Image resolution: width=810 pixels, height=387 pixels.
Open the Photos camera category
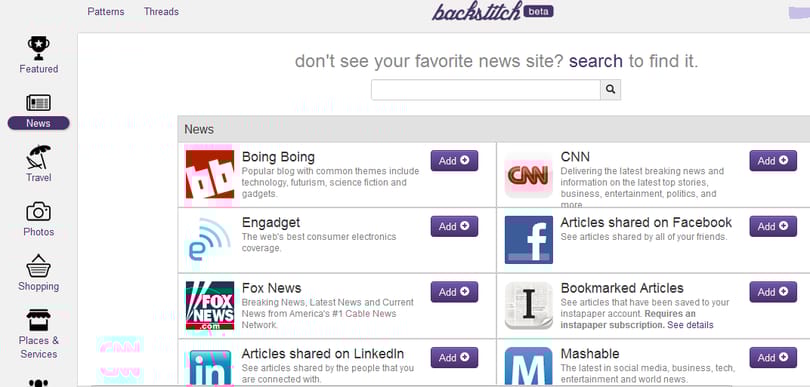tap(39, 219)
